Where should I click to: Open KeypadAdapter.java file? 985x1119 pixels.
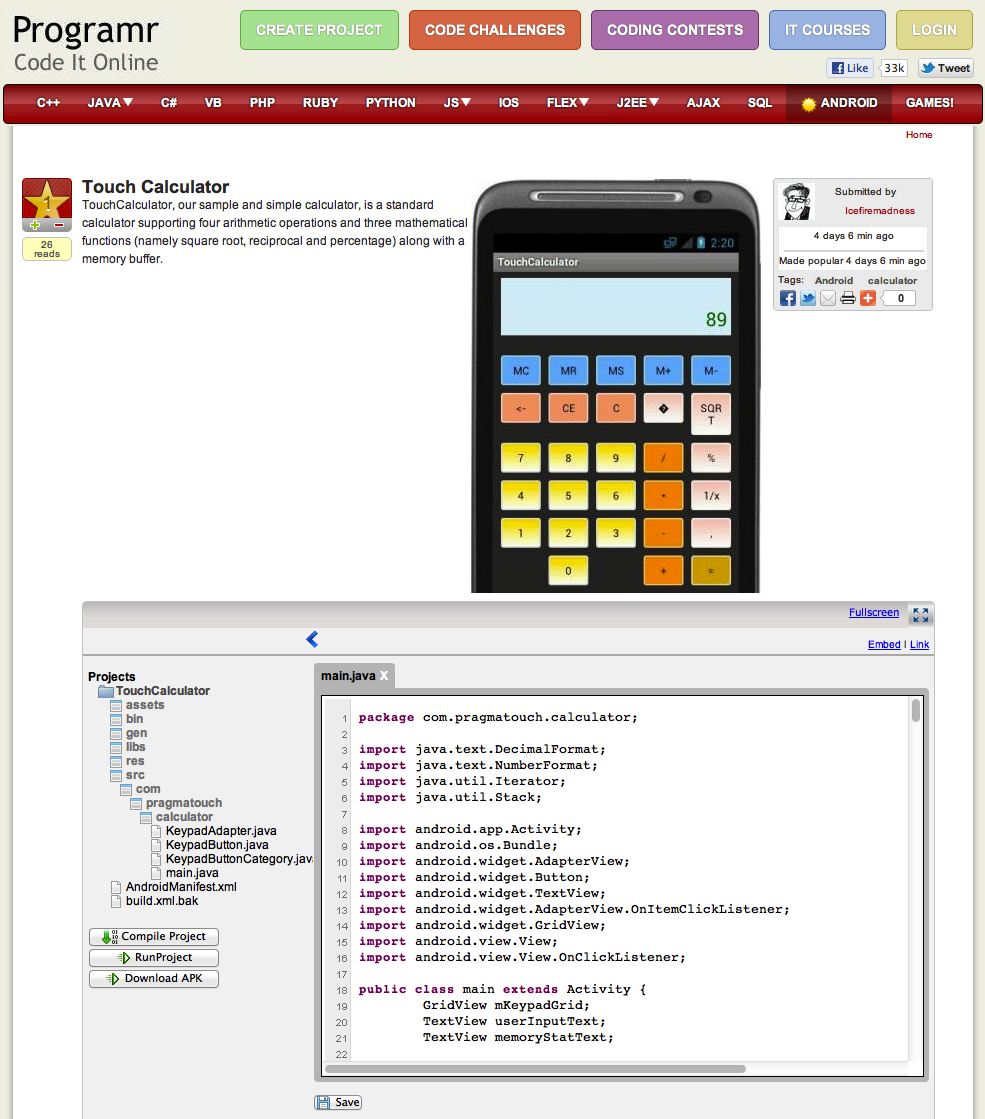click(x=214, y=831)
